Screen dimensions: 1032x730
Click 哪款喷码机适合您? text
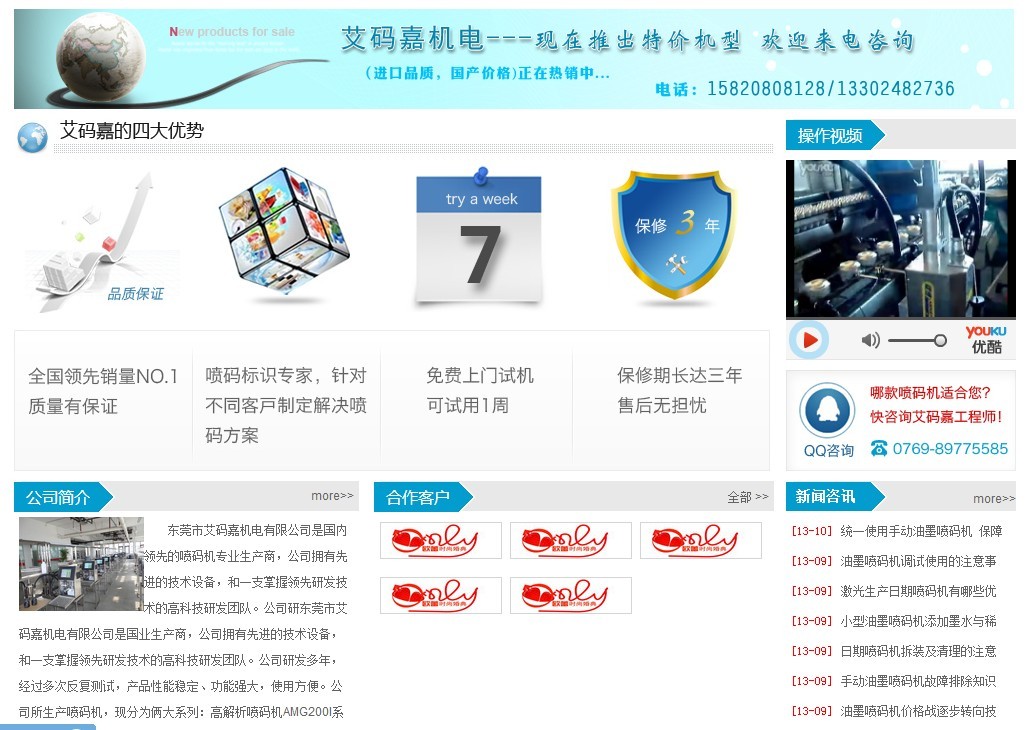[x=930, y=393]
